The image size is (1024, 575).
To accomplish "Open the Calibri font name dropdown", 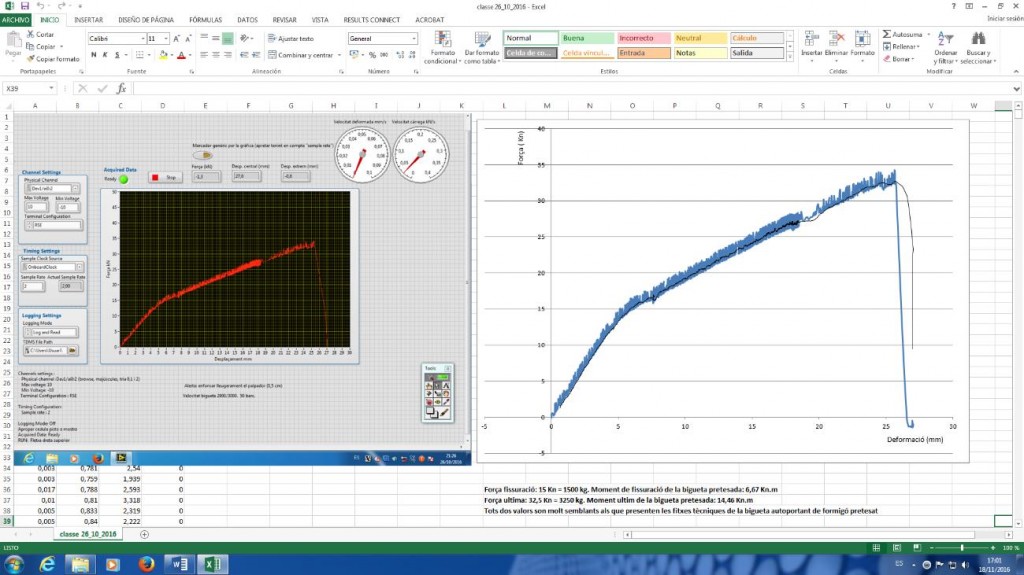I will point(142,39).
